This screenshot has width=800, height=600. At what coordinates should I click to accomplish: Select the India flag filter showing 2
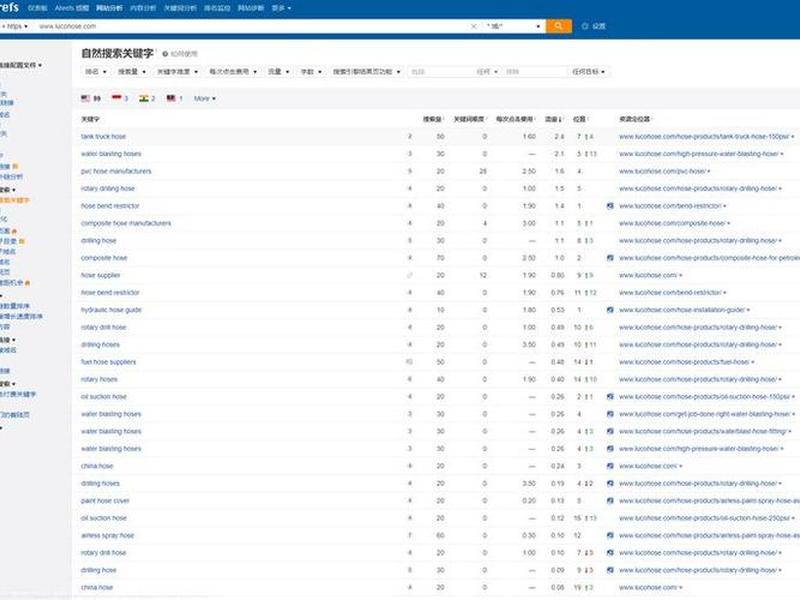click(x=147, y=98)
